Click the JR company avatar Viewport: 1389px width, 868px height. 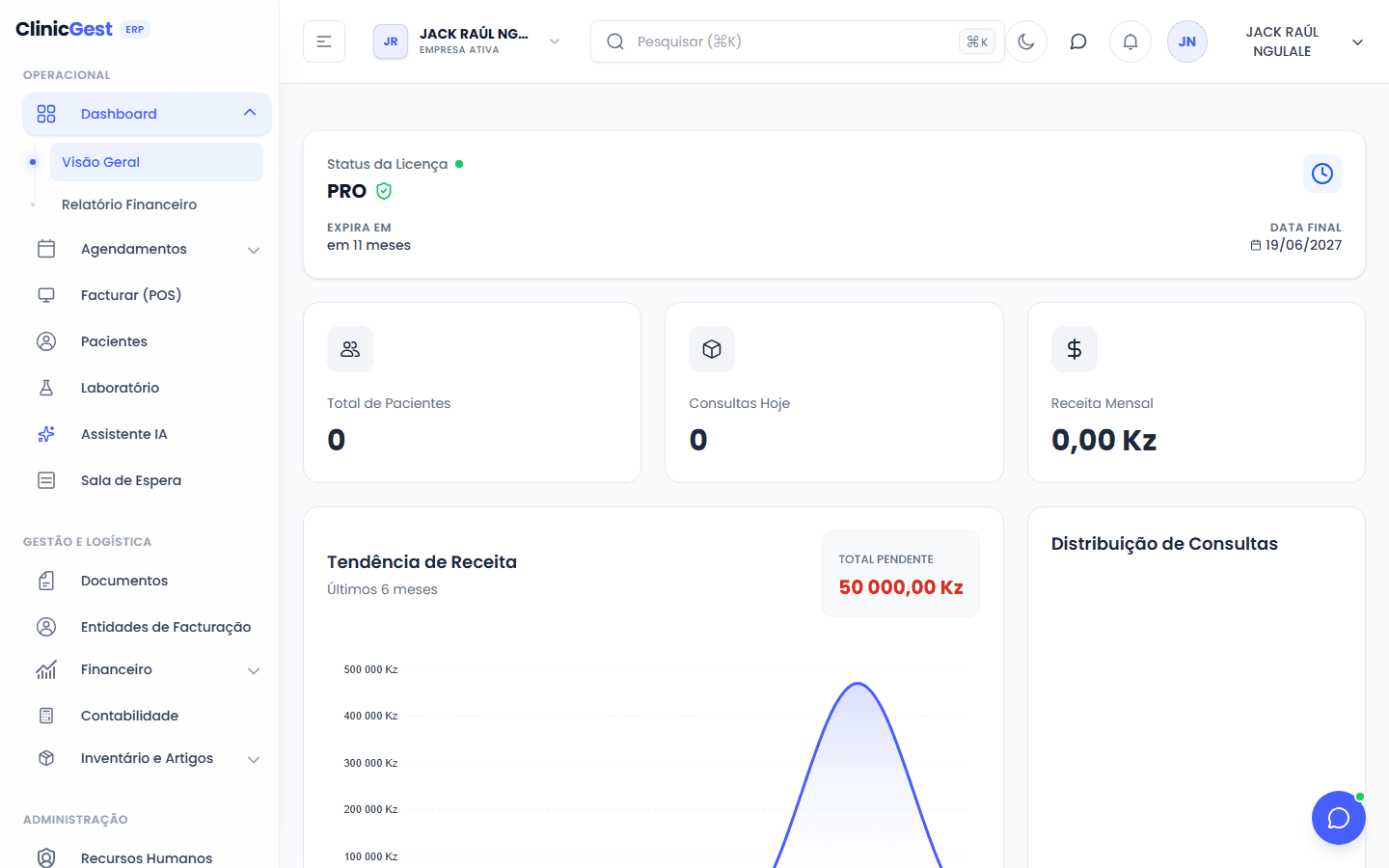(x=391, y=41)
